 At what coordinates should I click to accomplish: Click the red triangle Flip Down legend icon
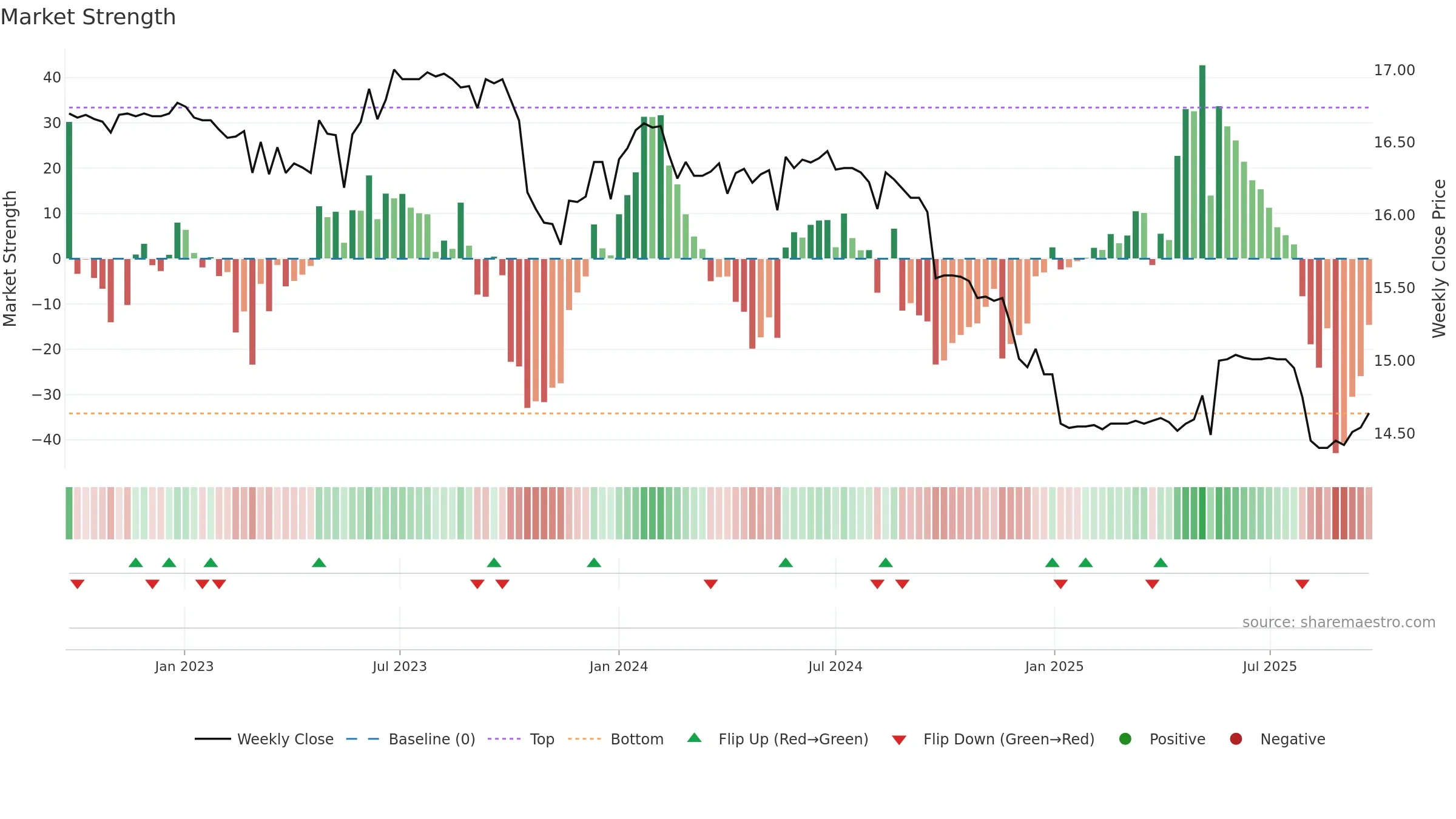tap(900, 740)
